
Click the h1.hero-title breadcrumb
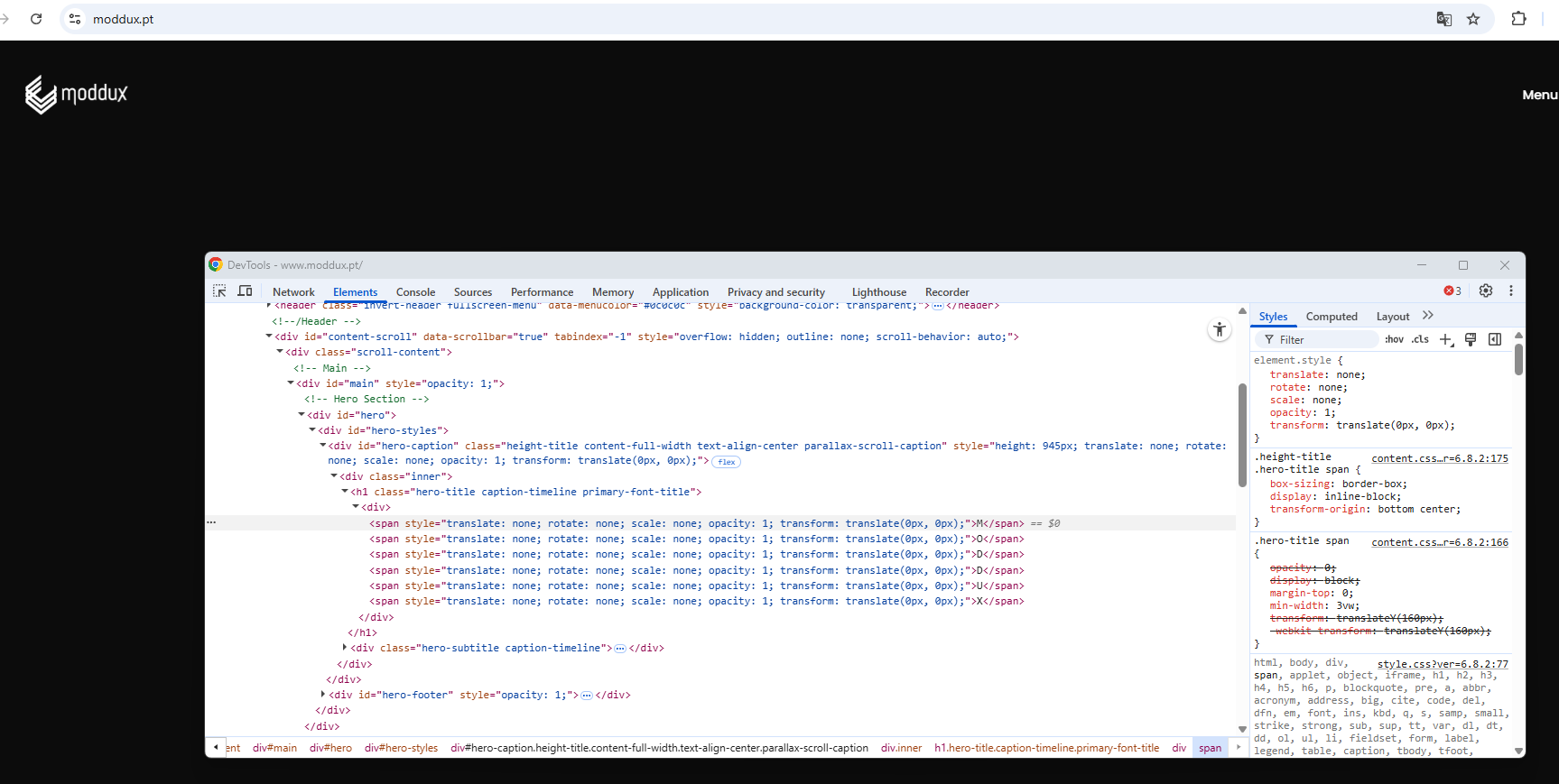coord(1046,748)
